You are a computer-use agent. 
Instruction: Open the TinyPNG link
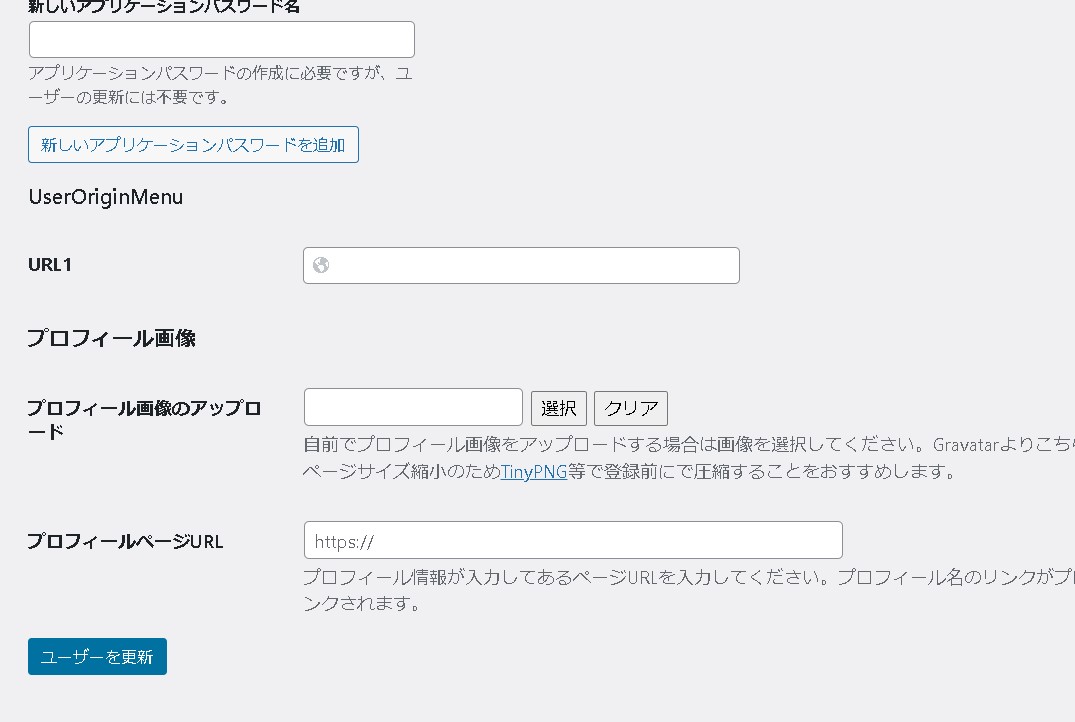533,471
